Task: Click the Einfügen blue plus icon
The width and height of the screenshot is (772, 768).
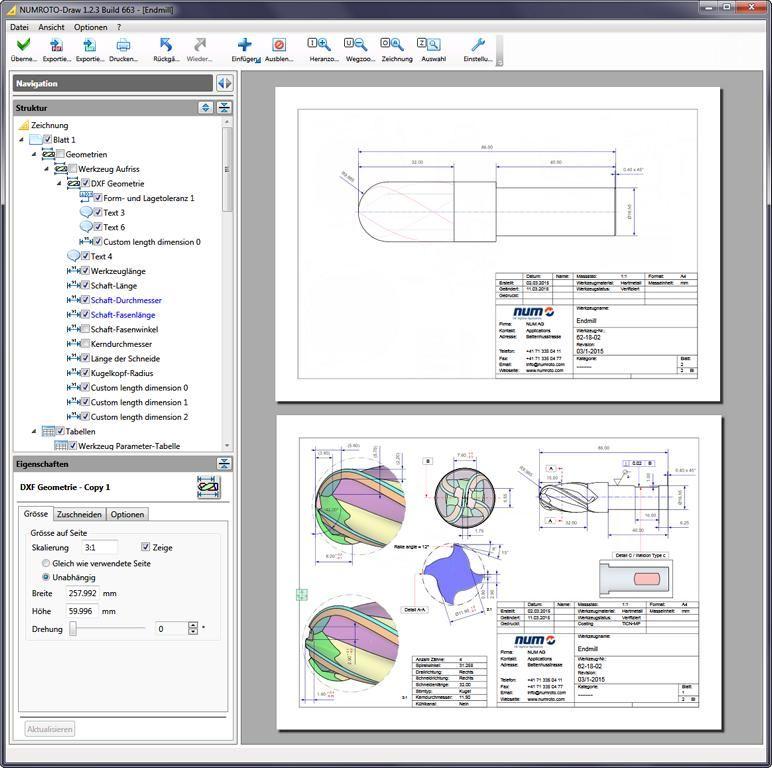Action: click(245, 45)
